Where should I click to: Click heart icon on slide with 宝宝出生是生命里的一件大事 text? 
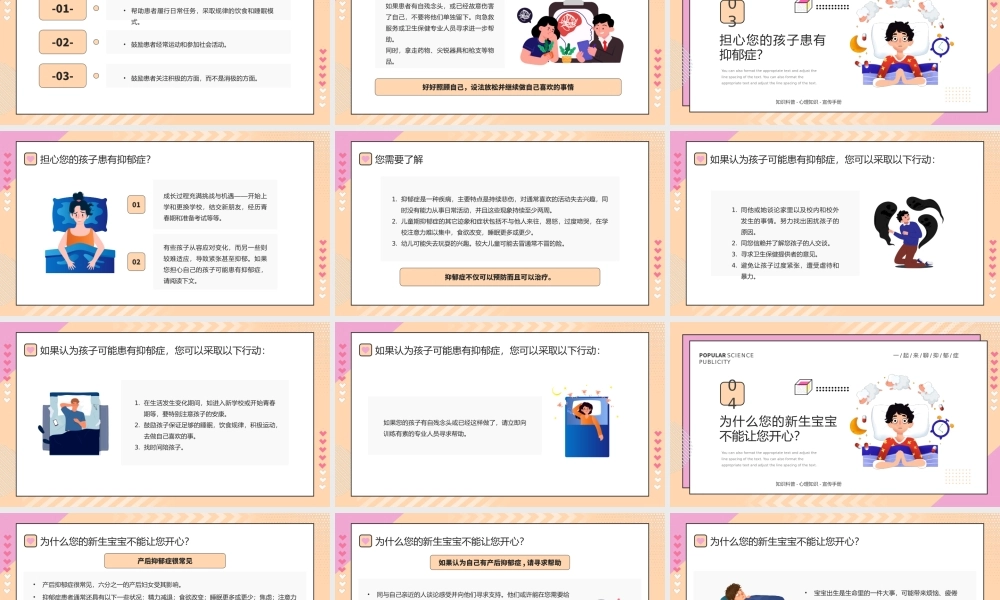pos(700,541)
